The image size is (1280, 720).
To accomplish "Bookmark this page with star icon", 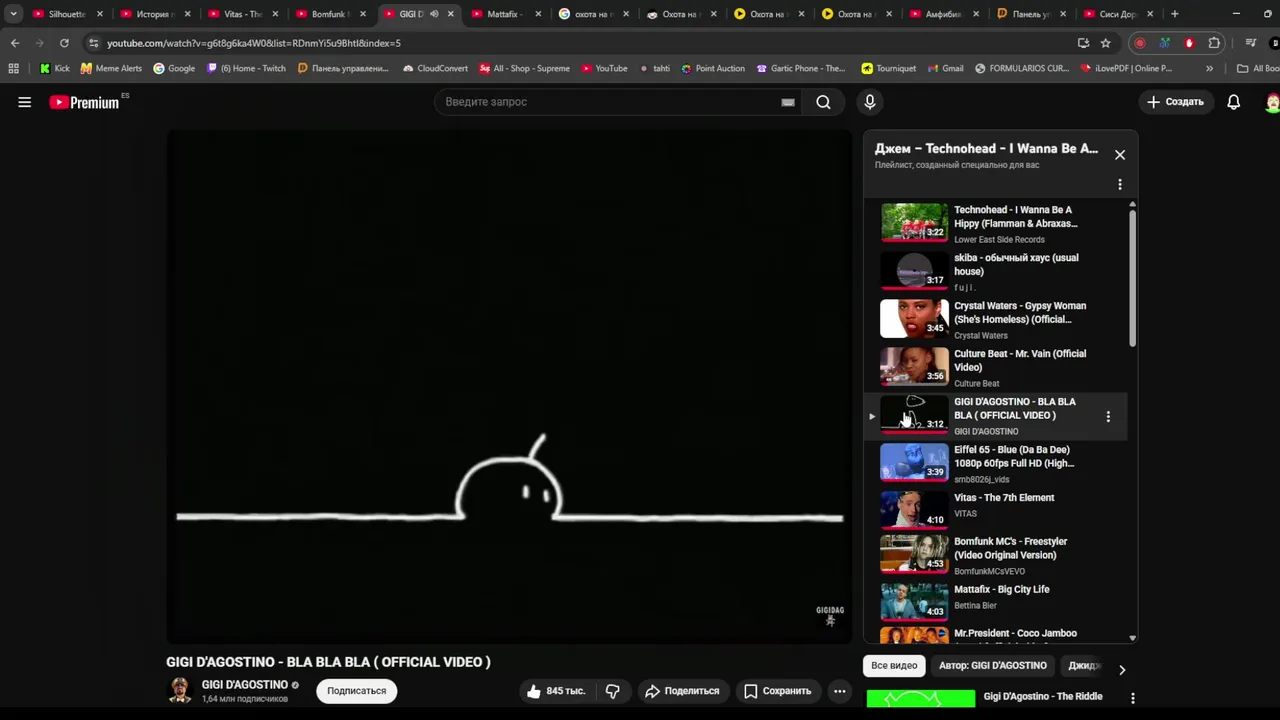I will (1105, 43).
